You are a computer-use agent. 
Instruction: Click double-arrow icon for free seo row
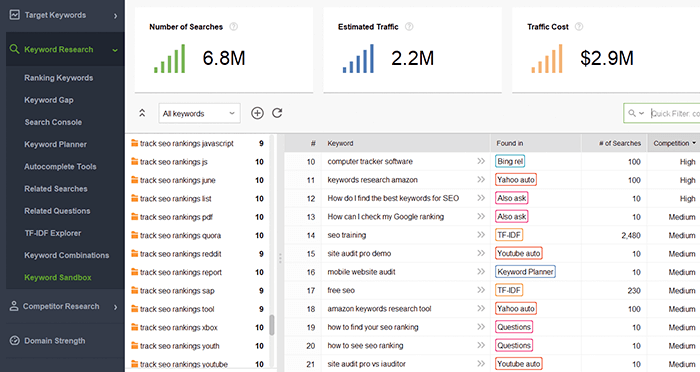tap(481, 290)
